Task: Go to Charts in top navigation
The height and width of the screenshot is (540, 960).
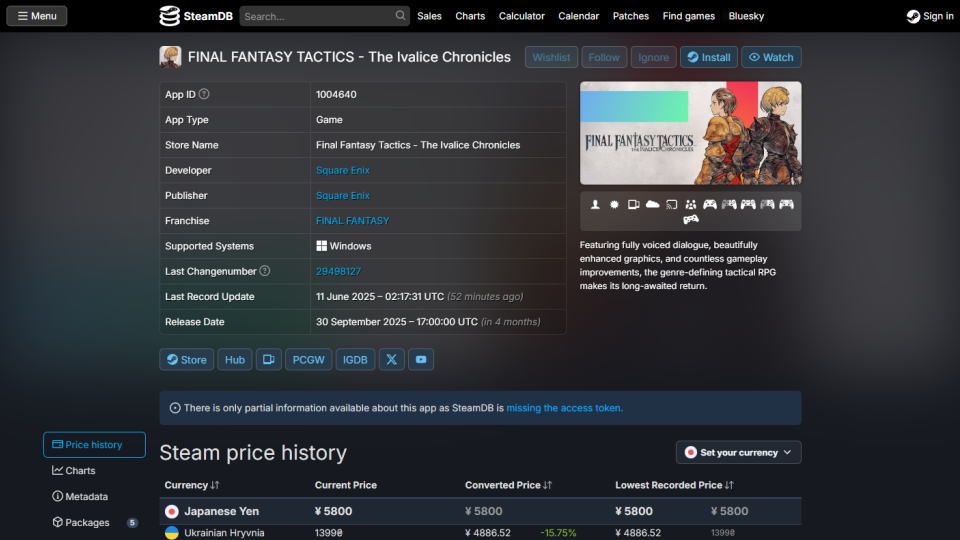Action: click(x=470, y=16)
